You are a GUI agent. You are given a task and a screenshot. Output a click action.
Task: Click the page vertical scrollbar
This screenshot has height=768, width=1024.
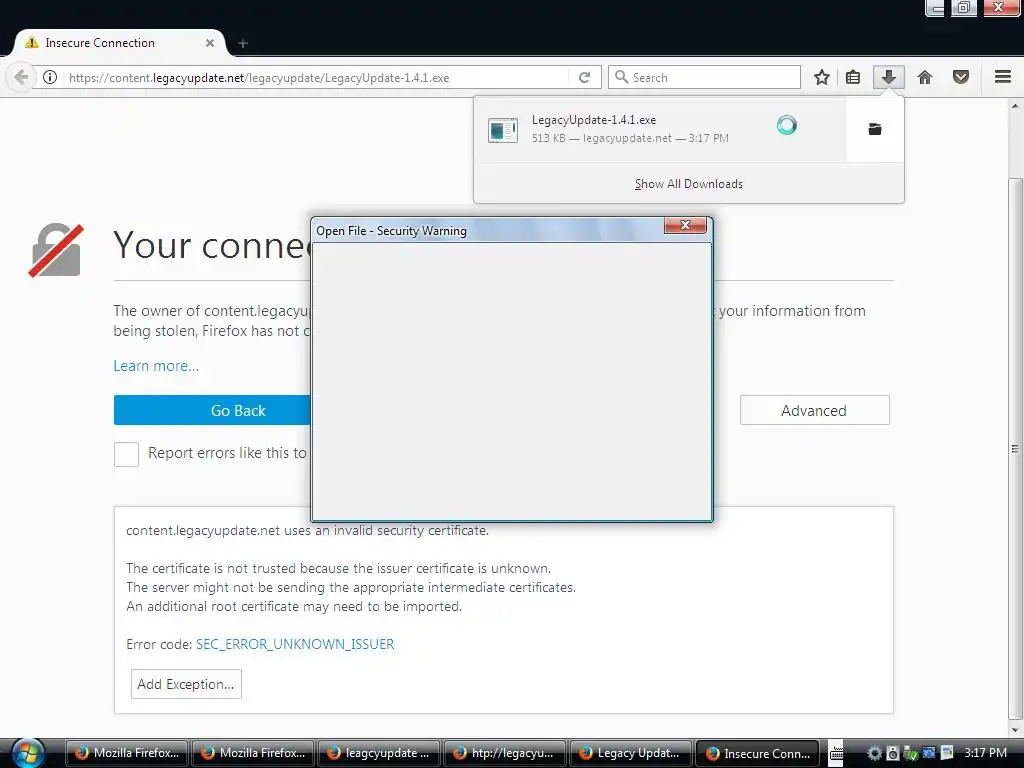(1015, 449)
